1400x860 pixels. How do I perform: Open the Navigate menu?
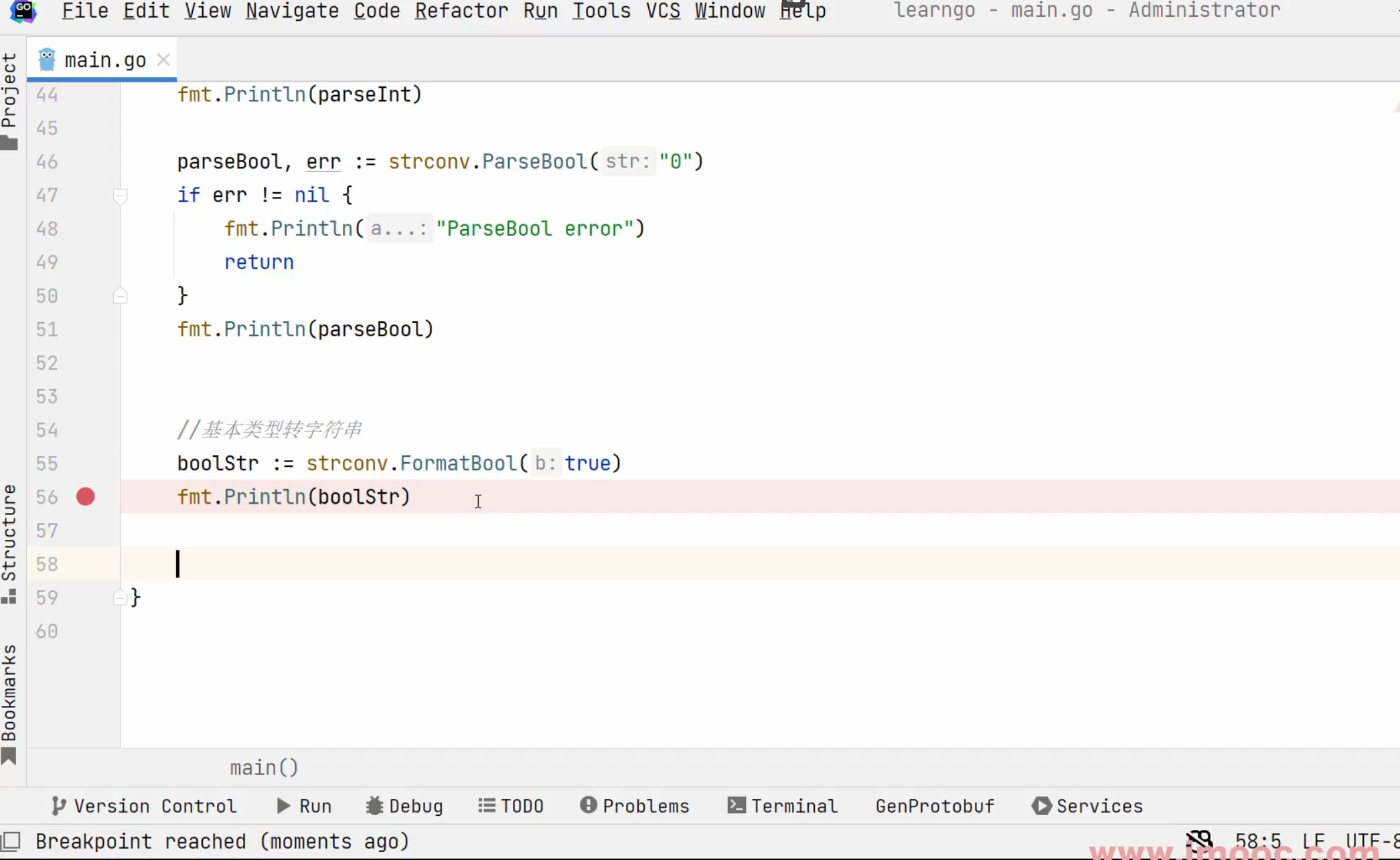pos(292,11)
